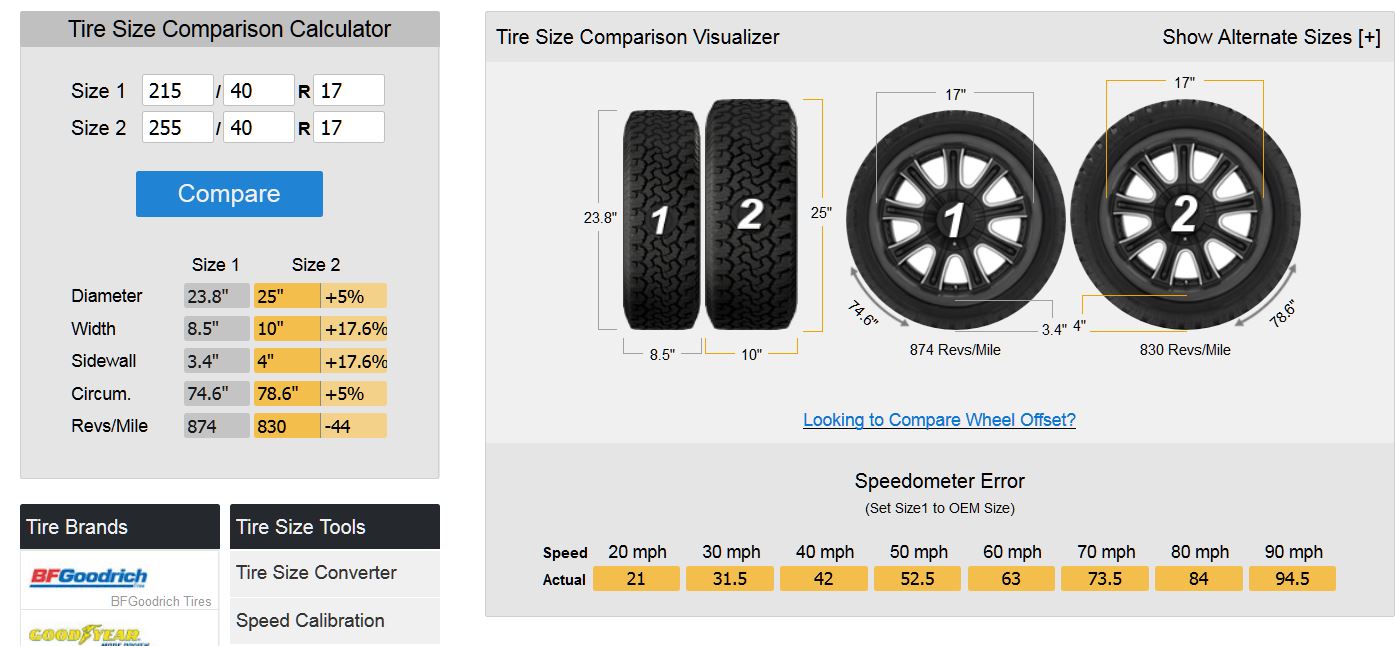Click Size 1 width field showing 215
1396x646 pixels.
click(x=178, y=91)
